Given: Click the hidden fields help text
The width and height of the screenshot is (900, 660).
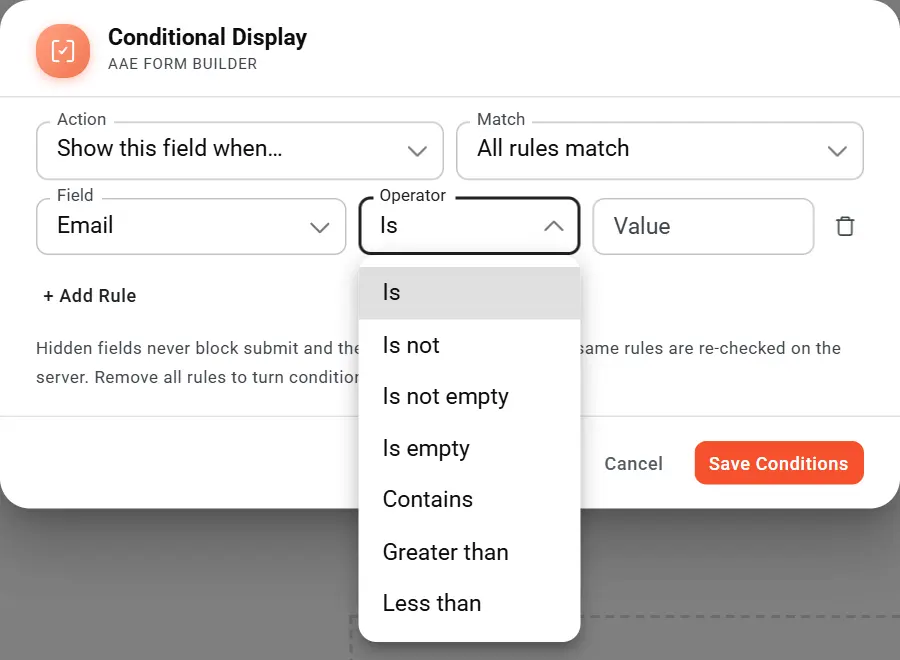Looking at the screenshot, I should click(x=438, y=363).
